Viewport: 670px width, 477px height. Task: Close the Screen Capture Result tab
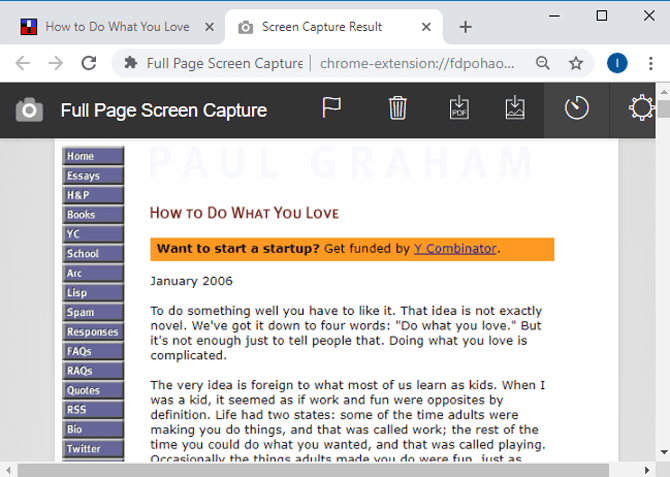pos(428,27)
